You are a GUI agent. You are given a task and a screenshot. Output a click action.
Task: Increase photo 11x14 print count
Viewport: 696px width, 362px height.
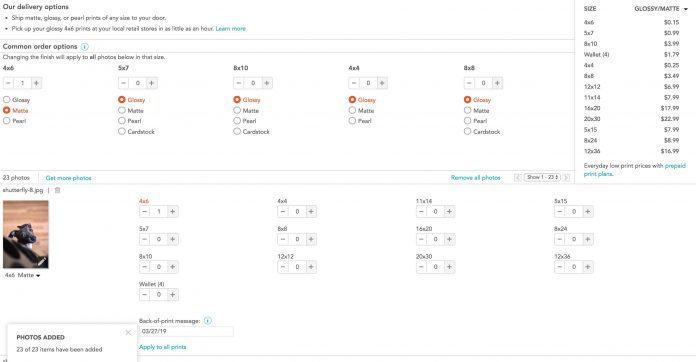pos(450,212)
